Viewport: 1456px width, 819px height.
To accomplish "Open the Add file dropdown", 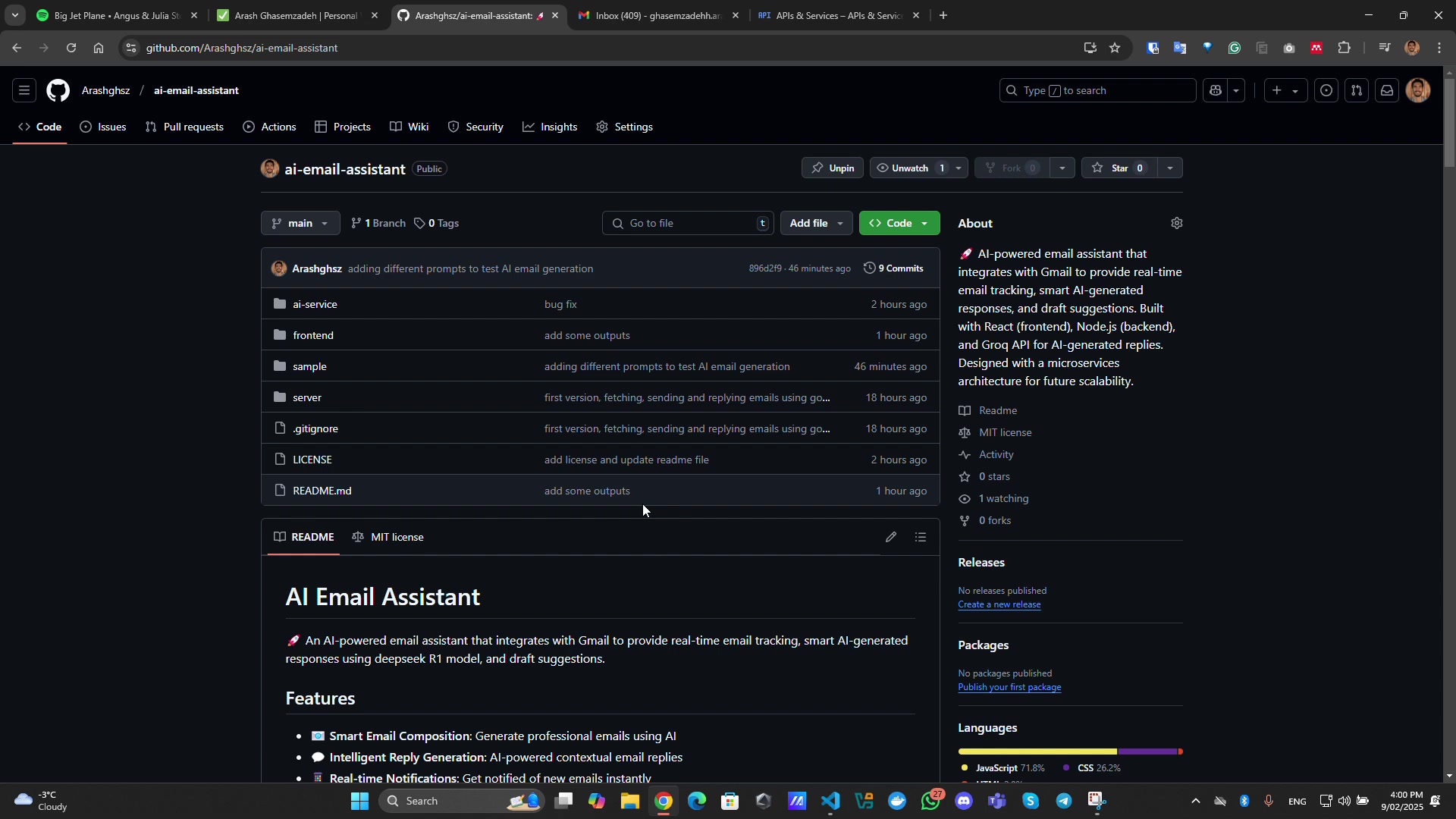I will [x=817, y=223].
